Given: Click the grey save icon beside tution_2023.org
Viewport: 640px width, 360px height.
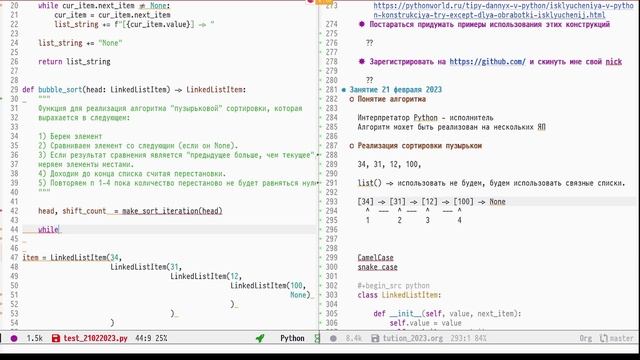Looking at the screenshot, I should 375,338.
